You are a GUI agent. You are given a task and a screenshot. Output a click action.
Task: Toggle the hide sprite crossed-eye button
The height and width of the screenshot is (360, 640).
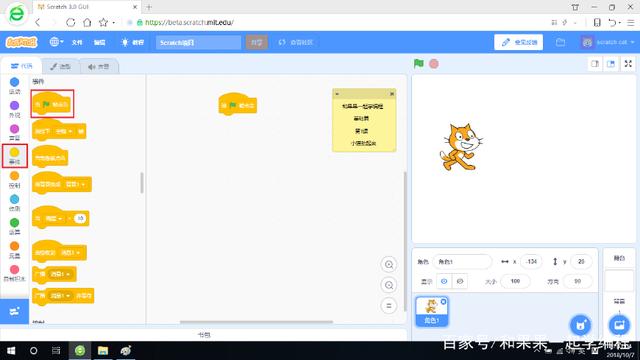460,281
